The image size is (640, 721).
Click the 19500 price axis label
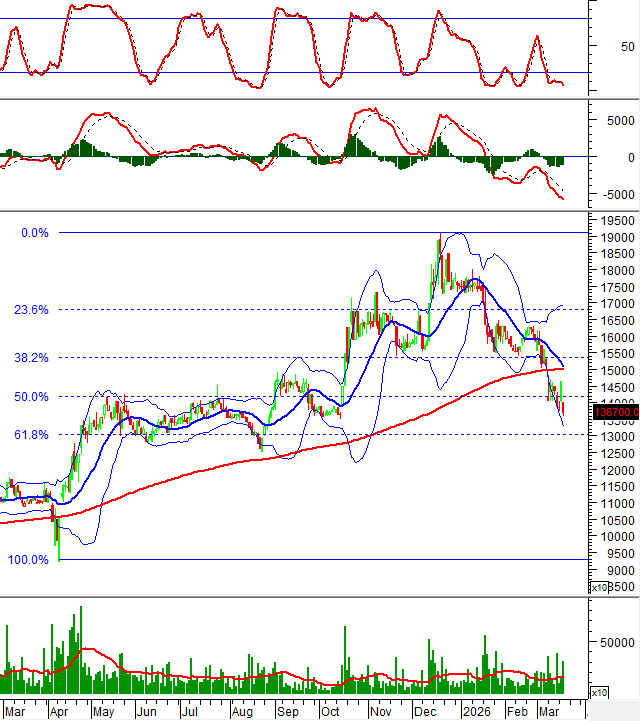[x=617, y=221]
